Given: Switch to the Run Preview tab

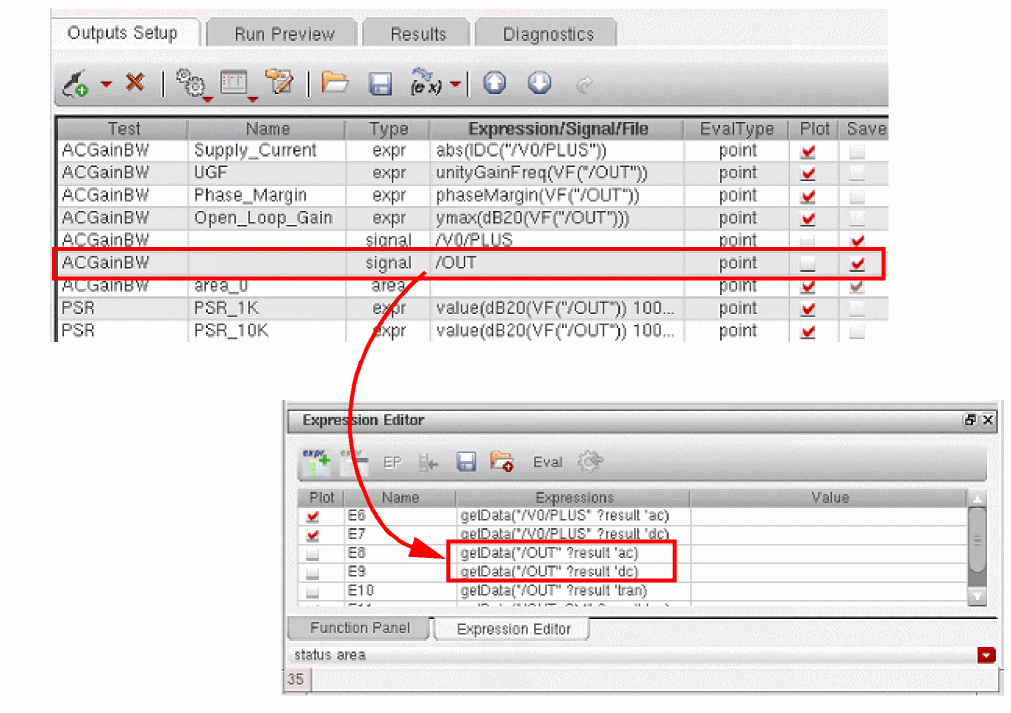Looking at the screenshot, I should tap(284, 34).
